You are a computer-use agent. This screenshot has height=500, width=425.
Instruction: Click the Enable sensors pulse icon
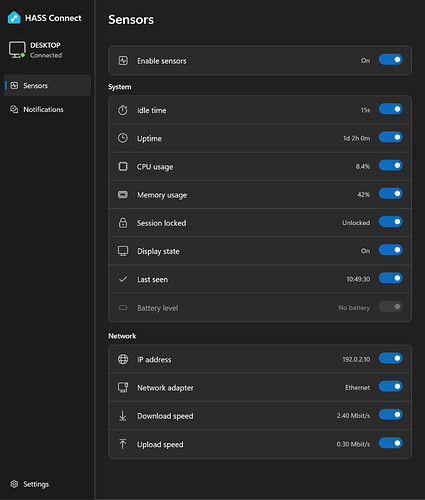(123, 61)
